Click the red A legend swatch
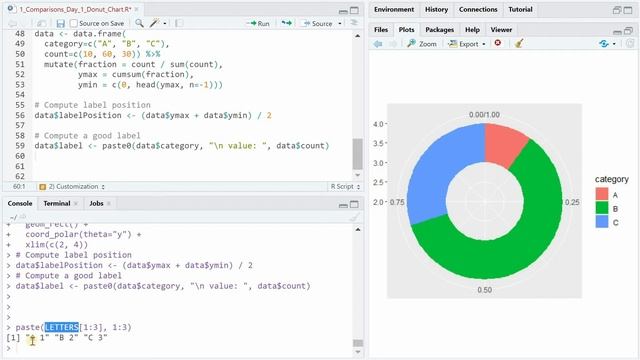Image resolution: width=640 pixels, height=360 pixels. tap(602, 194)
